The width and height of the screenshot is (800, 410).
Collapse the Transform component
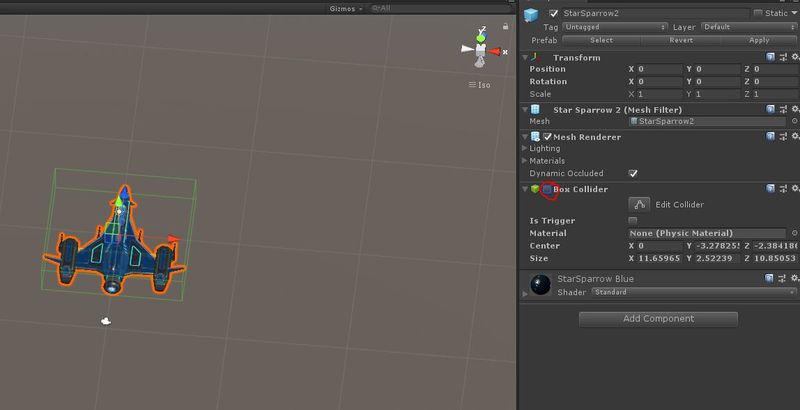tap(525, 58)
